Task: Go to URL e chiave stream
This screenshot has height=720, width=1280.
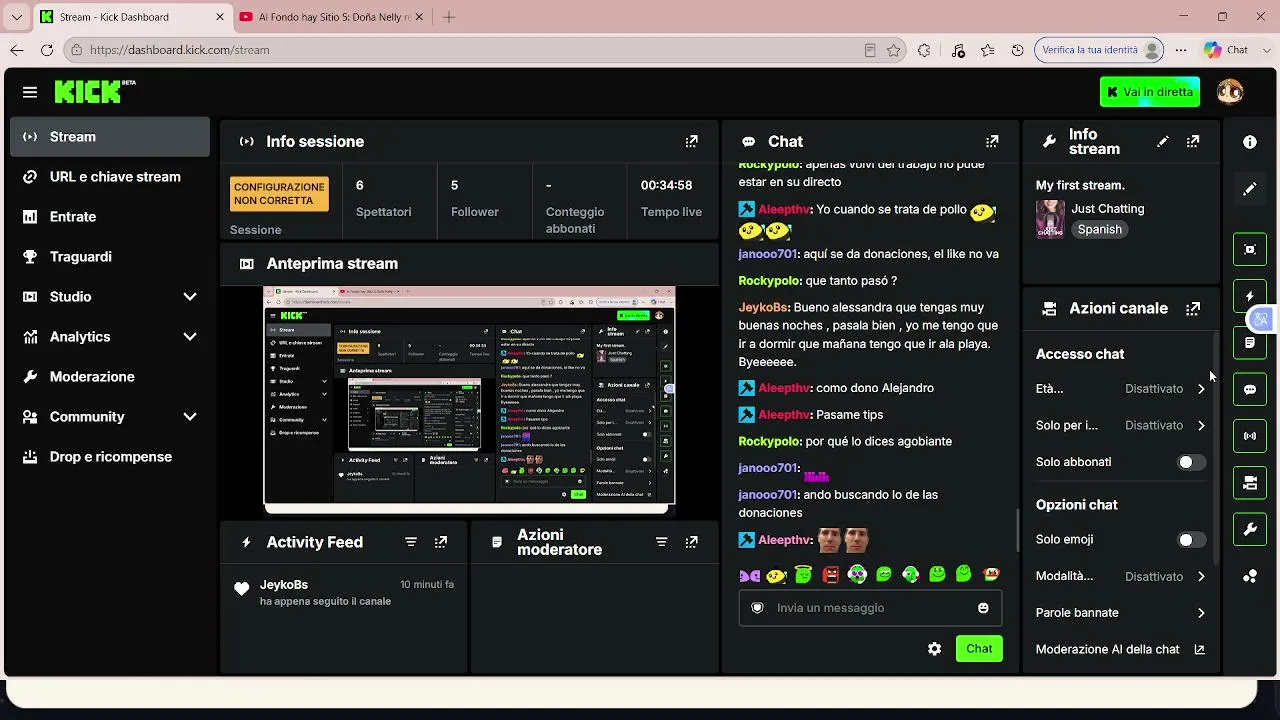Action: click(110, 177)
